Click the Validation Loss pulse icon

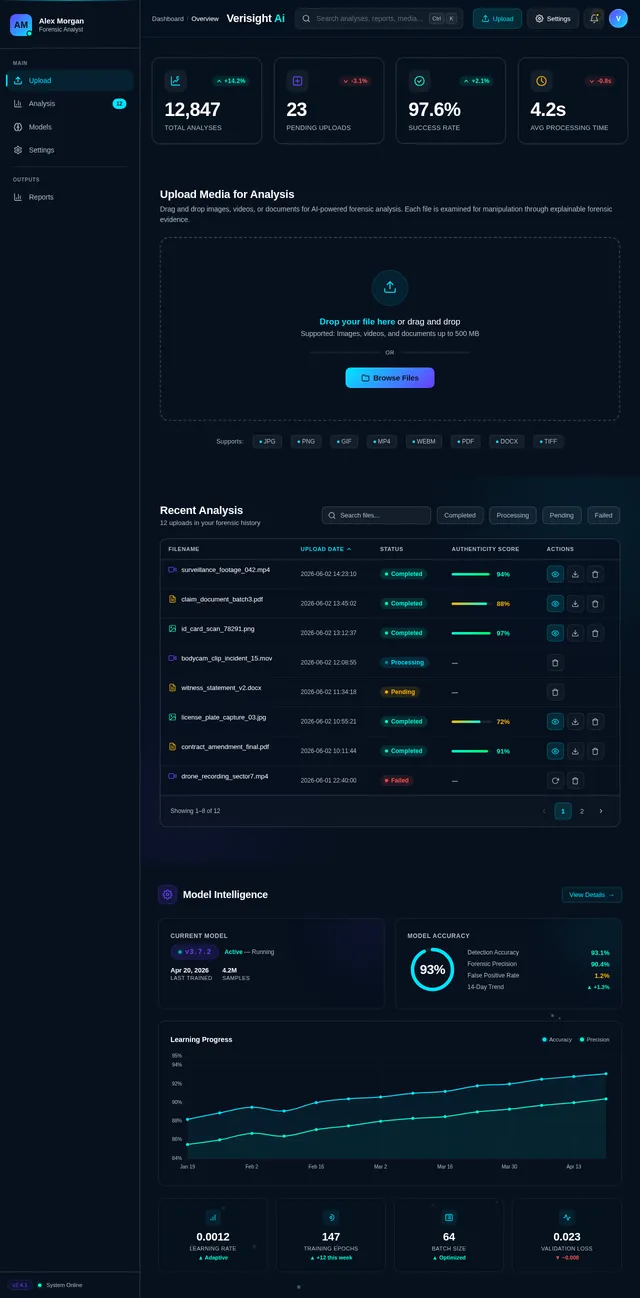click(567, 1217)
